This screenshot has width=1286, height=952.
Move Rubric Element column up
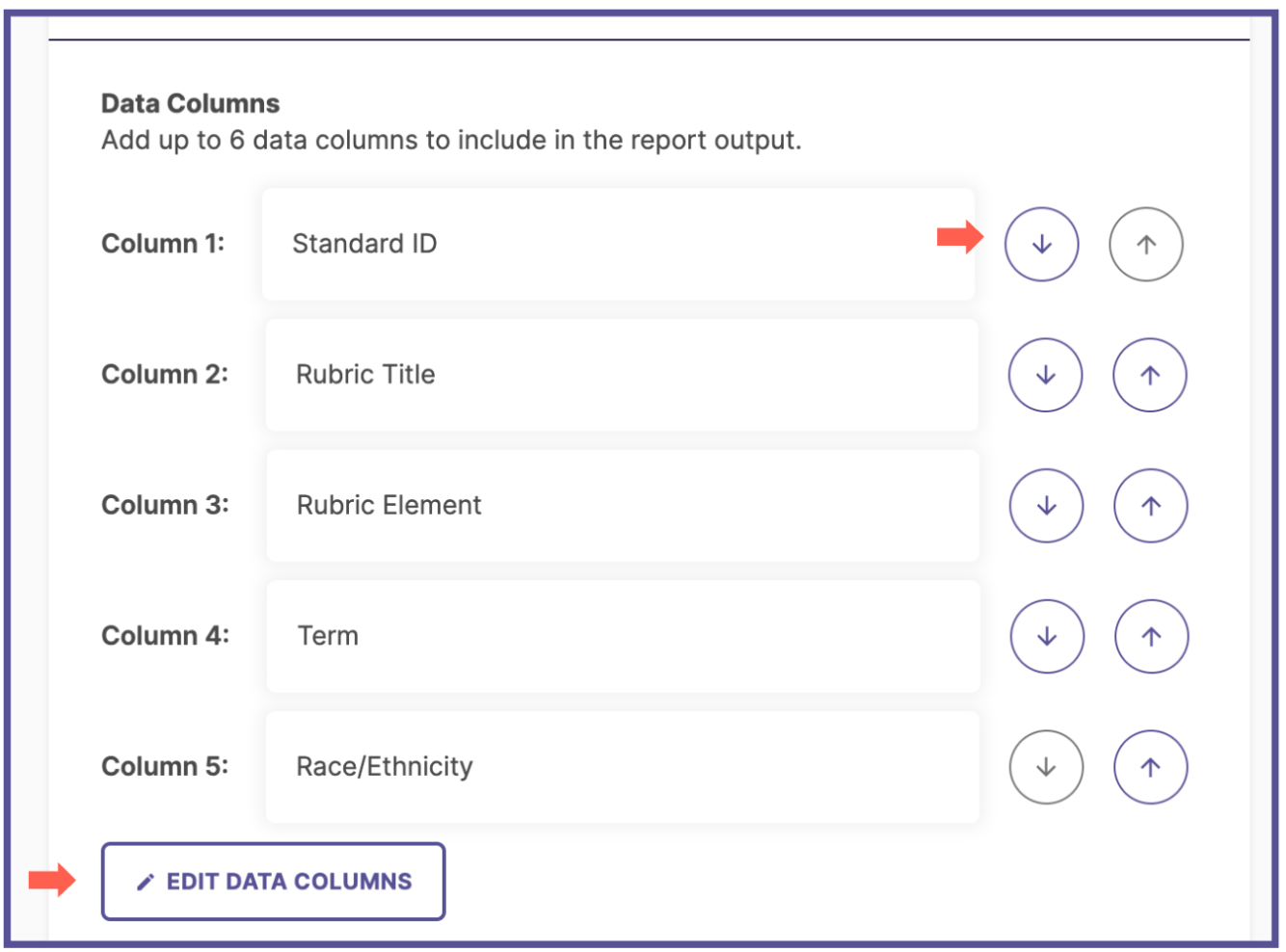point(1150,506)
